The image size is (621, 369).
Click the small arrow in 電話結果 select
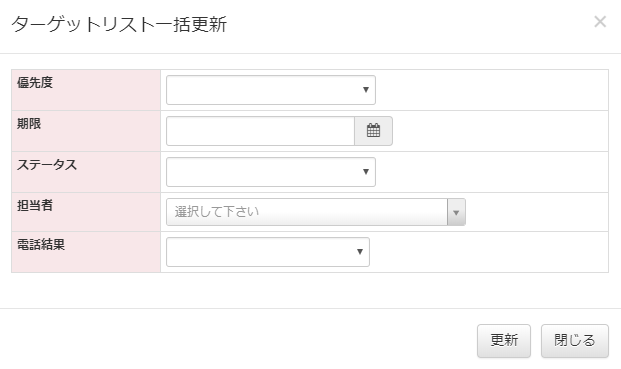pyautogui.click(x=360, y=252)
